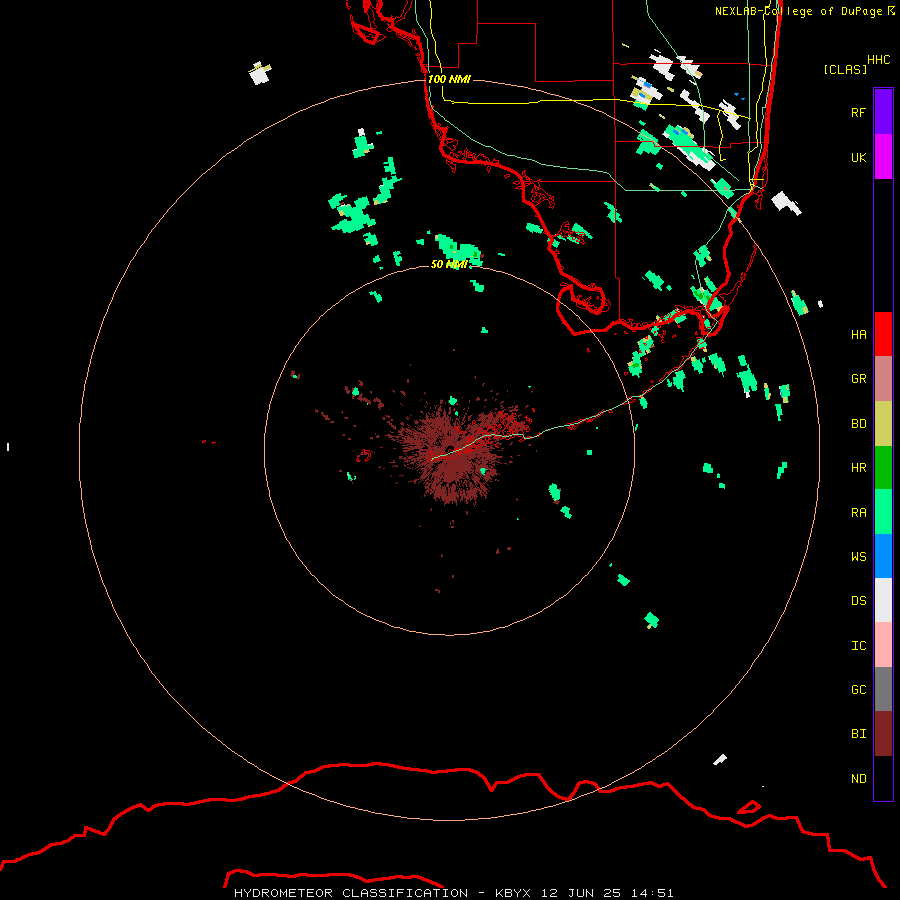Click the 'HA' legend label

858,334
